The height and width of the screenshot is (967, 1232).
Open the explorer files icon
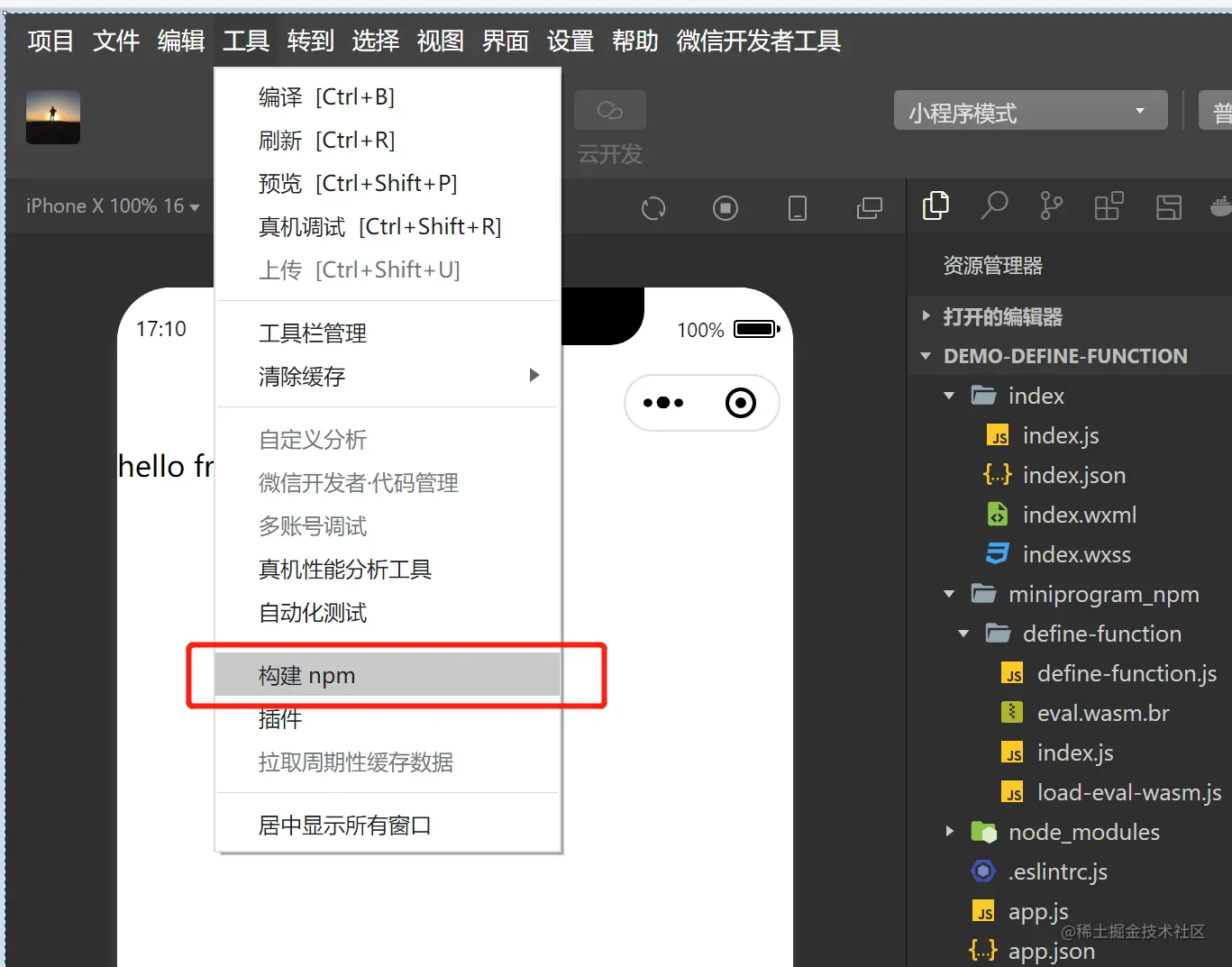pos(936,206)
